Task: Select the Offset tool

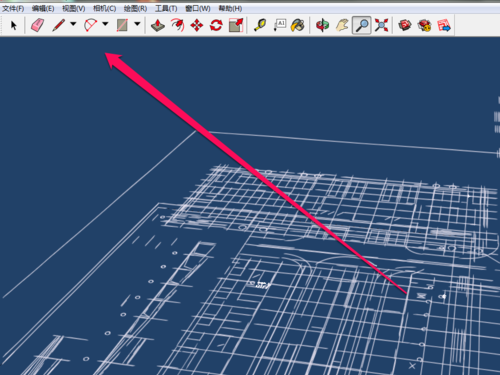Action: (x=177, y=25)
